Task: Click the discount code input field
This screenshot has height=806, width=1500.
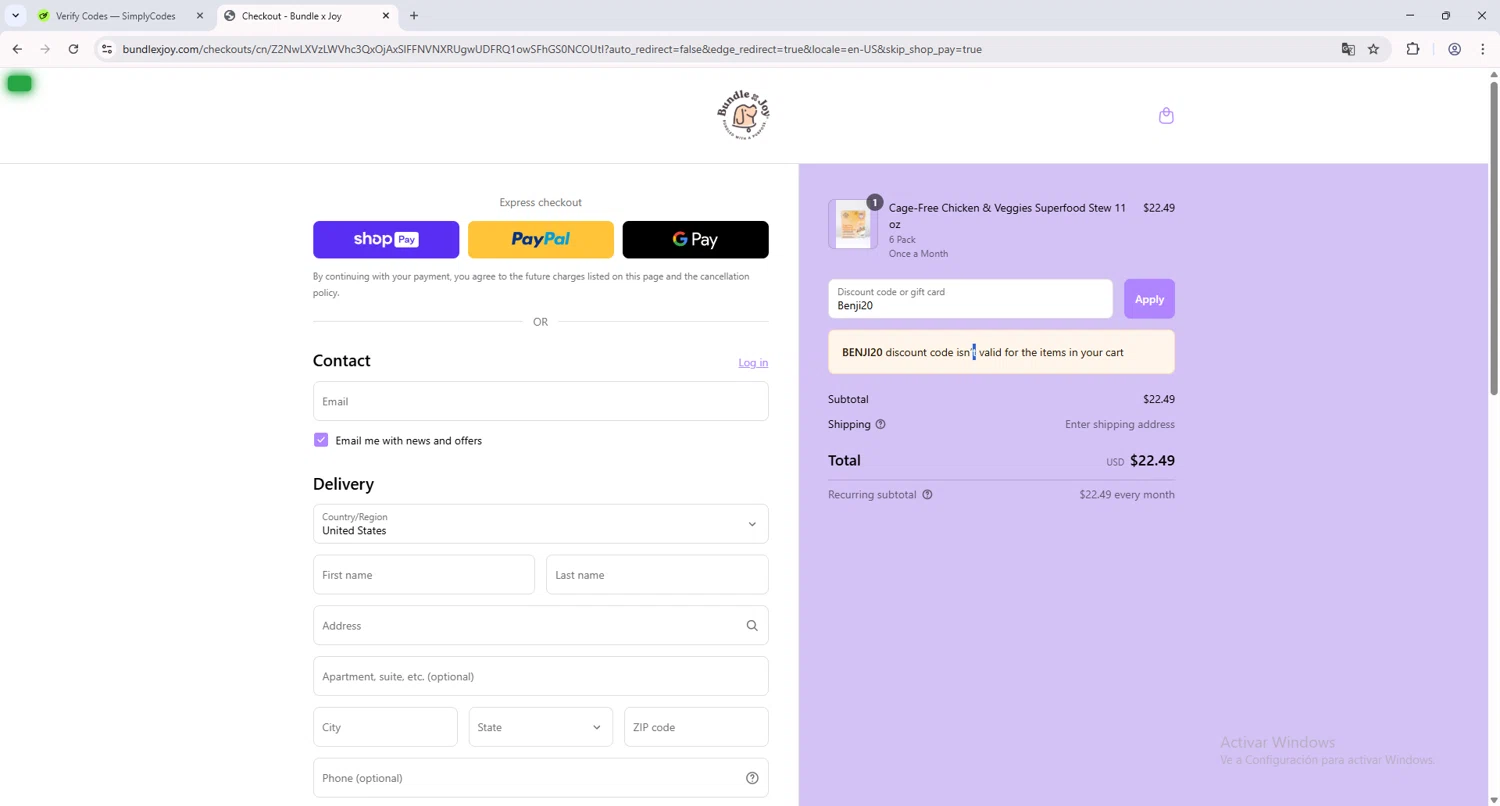Action: 970,299
